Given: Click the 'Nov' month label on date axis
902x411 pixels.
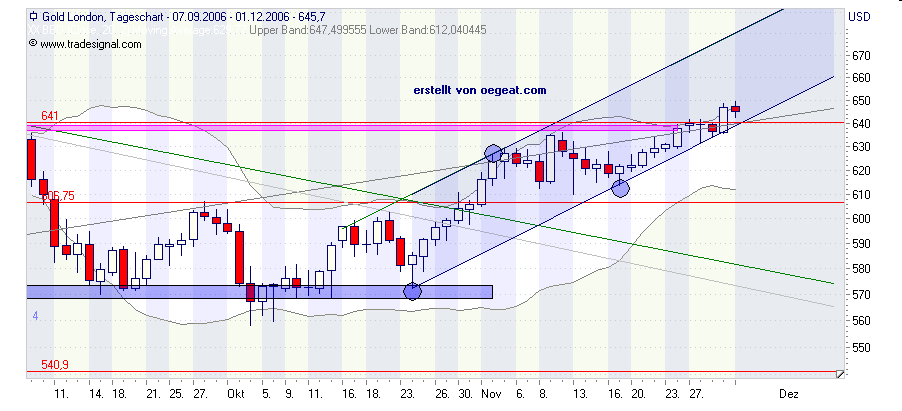Looking at the screenshot, I should click(x=490, y=394).
